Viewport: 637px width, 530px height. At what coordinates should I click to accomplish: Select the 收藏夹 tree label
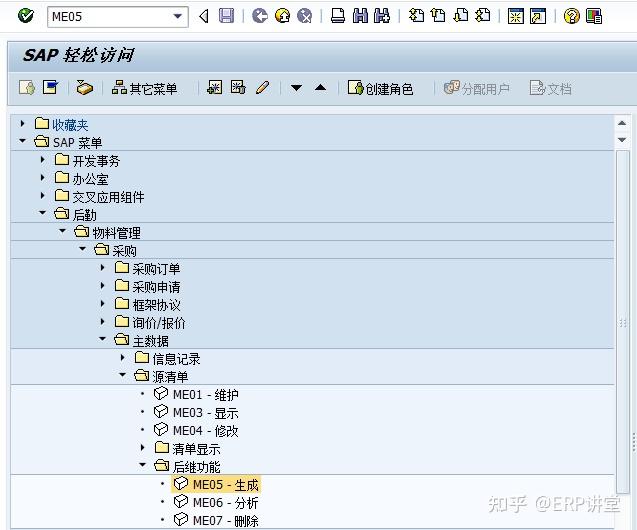[x=70, y=125]
